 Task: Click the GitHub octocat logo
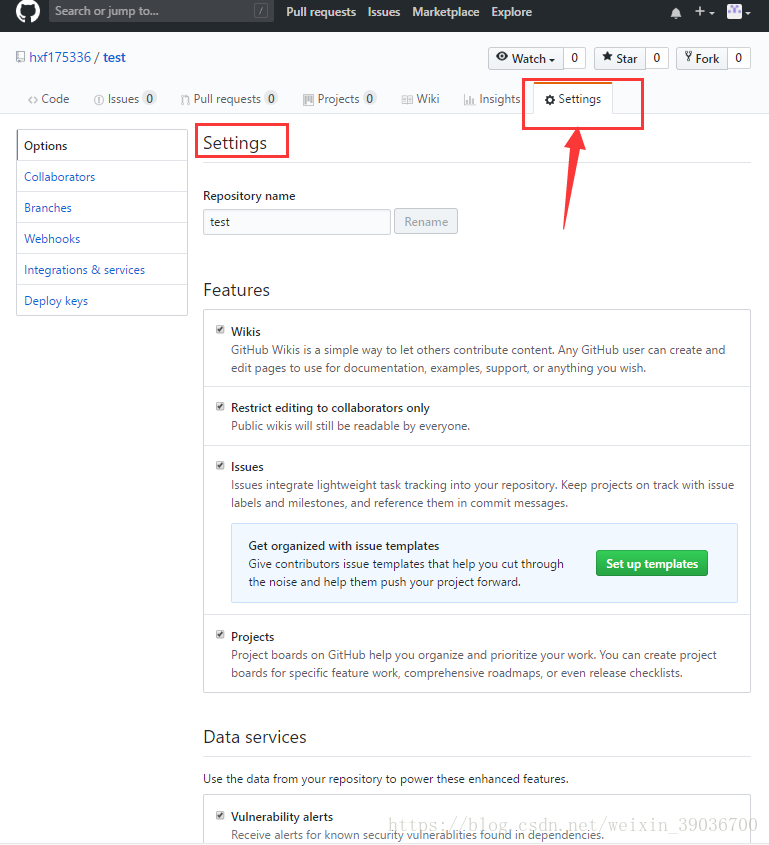(27, 11)
